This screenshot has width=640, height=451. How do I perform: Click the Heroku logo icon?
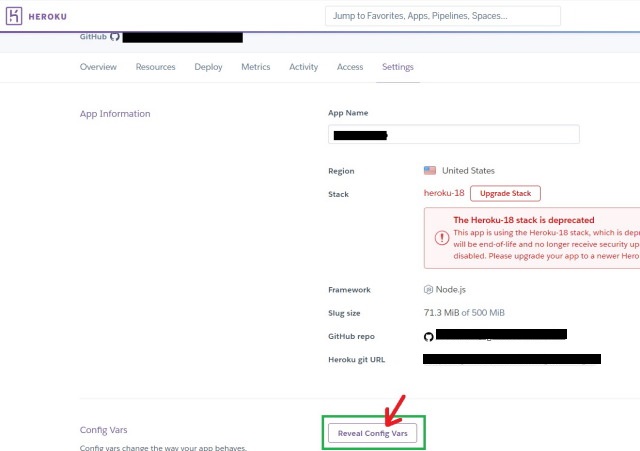tap(14, 16)
